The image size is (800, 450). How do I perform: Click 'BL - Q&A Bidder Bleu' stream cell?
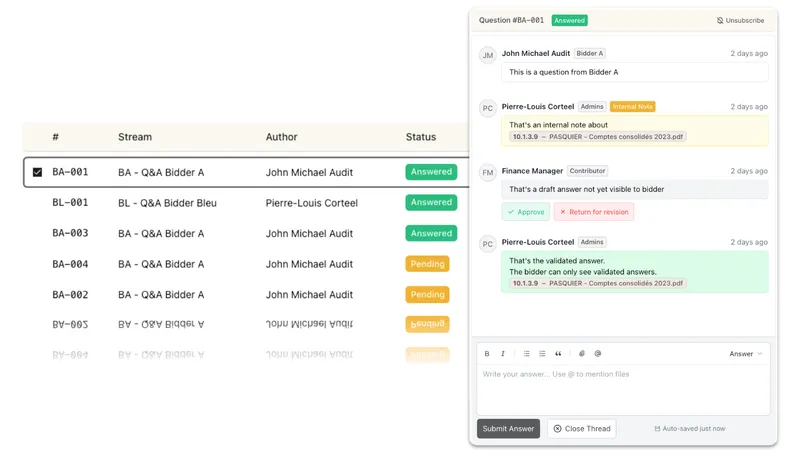click(167, 203)
